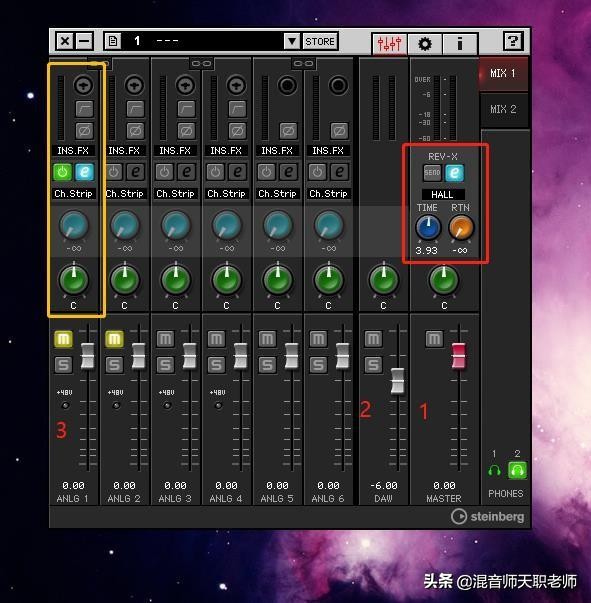Switch to the MIX 1 tab
The image size is (591, 603).
tap(503, 73)
